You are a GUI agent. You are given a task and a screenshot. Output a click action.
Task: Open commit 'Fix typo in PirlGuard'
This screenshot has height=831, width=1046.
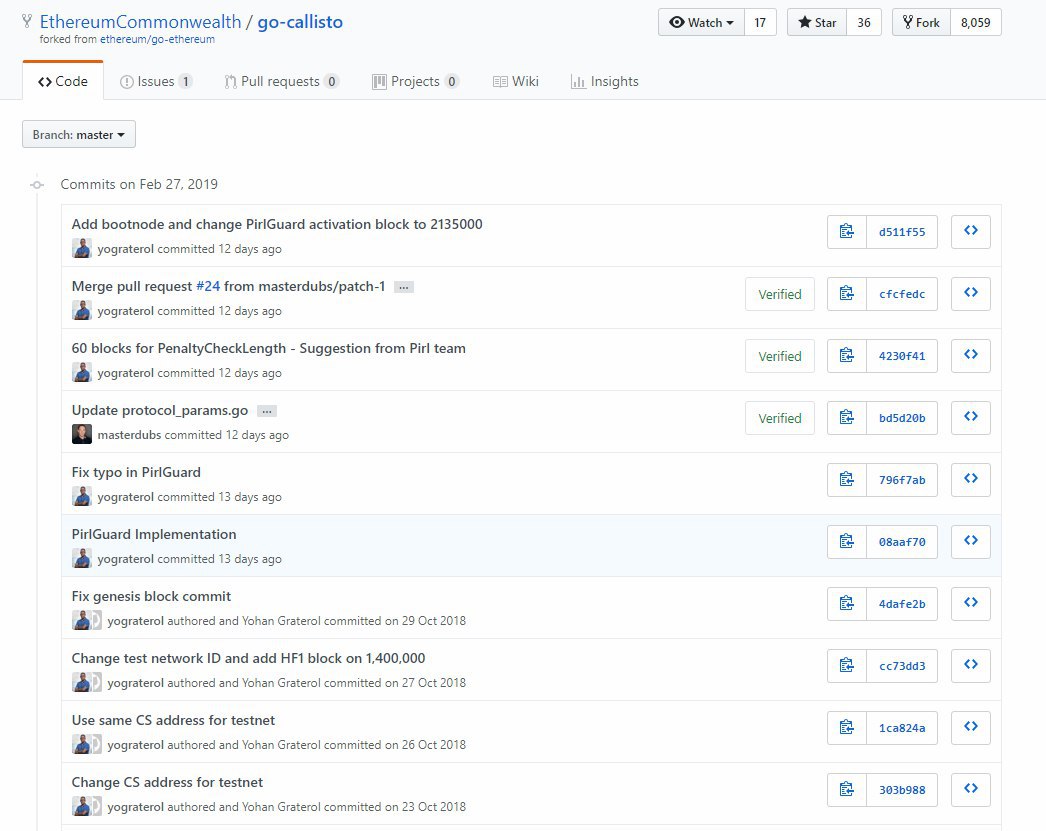tap(136, 472)
